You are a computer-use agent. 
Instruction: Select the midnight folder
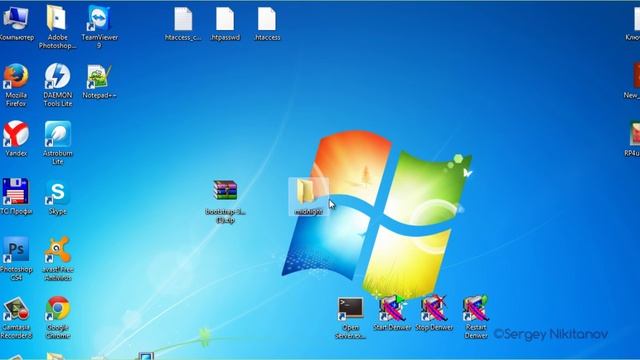[x=308, y=197]
